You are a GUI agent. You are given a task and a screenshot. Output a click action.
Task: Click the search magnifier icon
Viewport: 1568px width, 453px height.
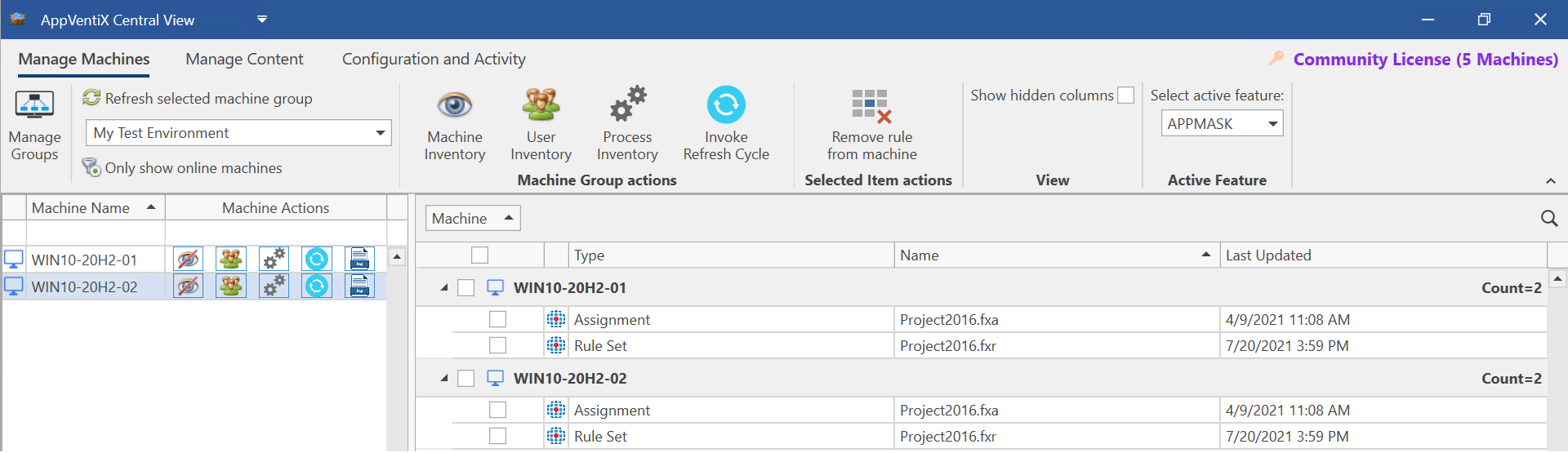click(1548, 218)
